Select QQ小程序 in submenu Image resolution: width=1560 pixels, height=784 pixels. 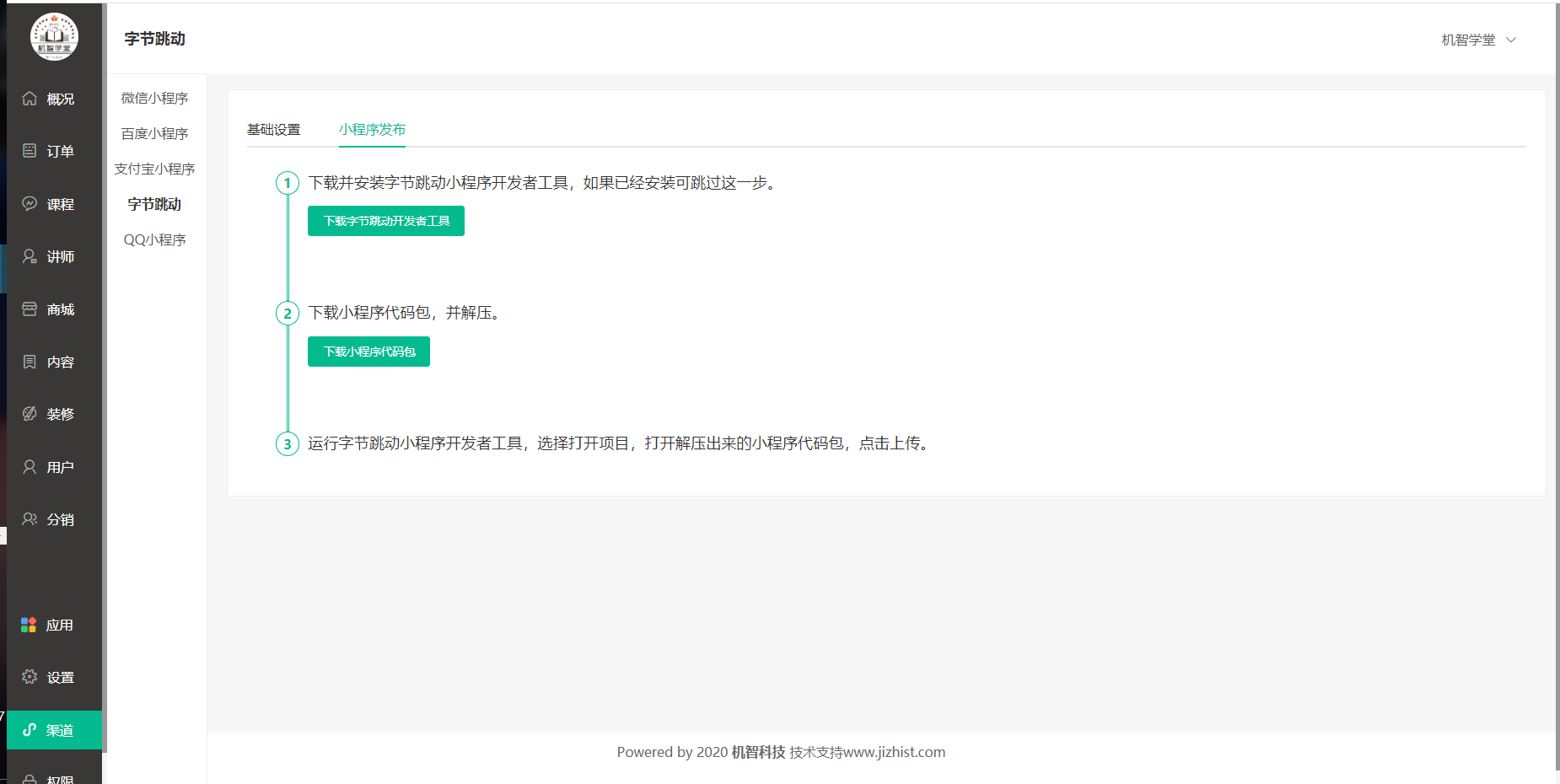click(x=154, y=239)
